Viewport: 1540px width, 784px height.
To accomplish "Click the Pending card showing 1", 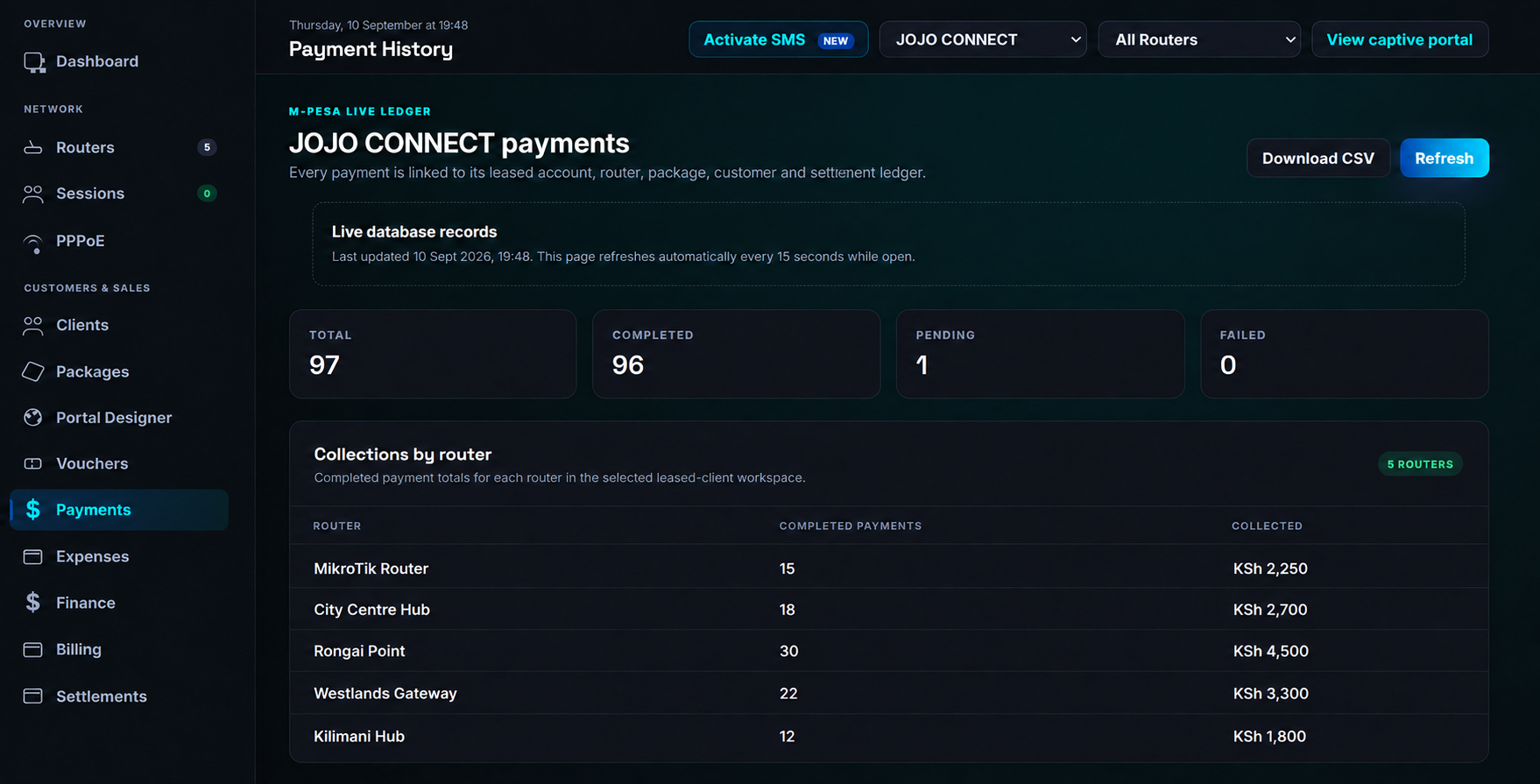I will coord(1040,354).
